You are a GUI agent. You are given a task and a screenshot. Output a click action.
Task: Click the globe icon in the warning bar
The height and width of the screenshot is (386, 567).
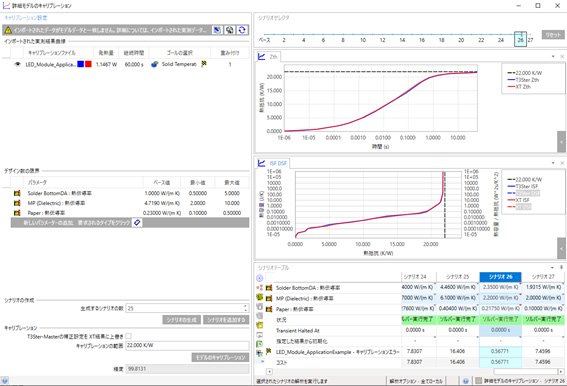230,30
